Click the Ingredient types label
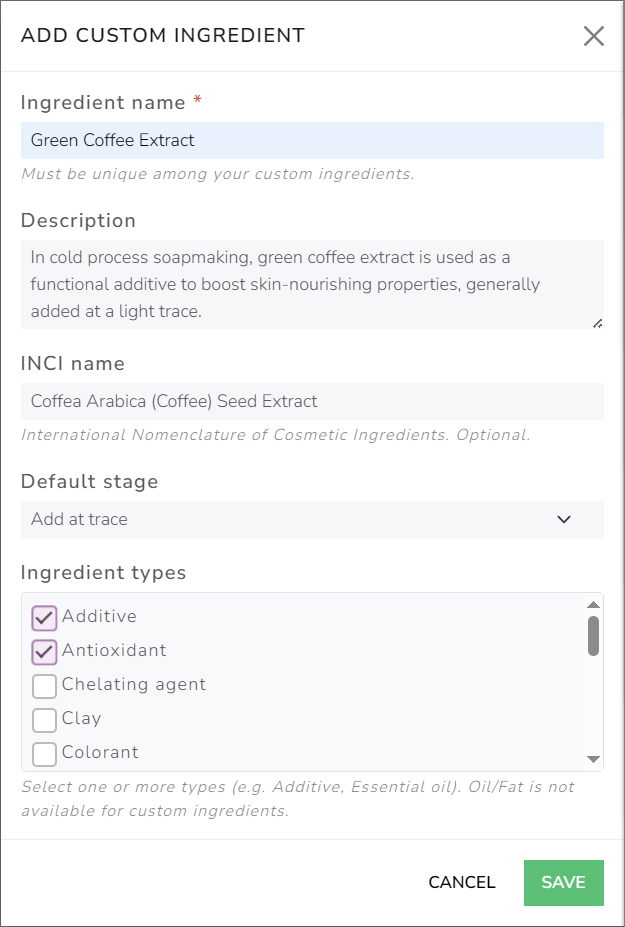The width and height of the screenshot is (625, 927). (103, 573)
